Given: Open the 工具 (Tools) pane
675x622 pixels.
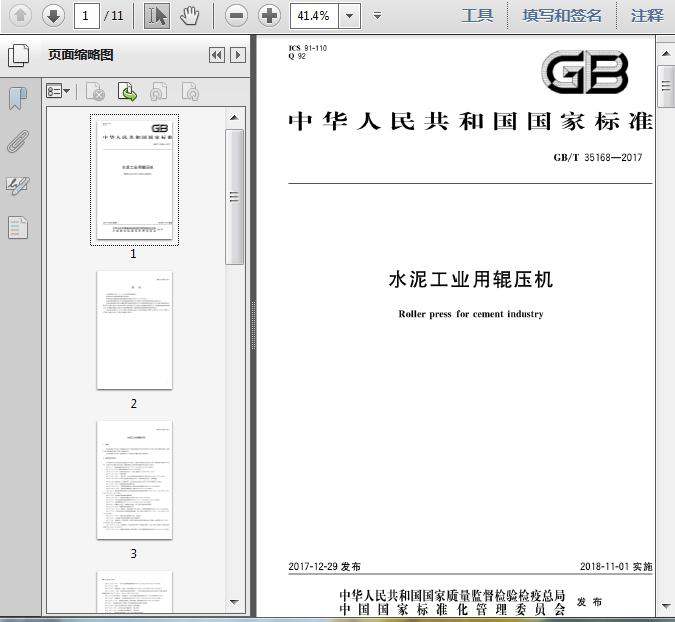Looking at the screenshot, I should tap(477, 15).
